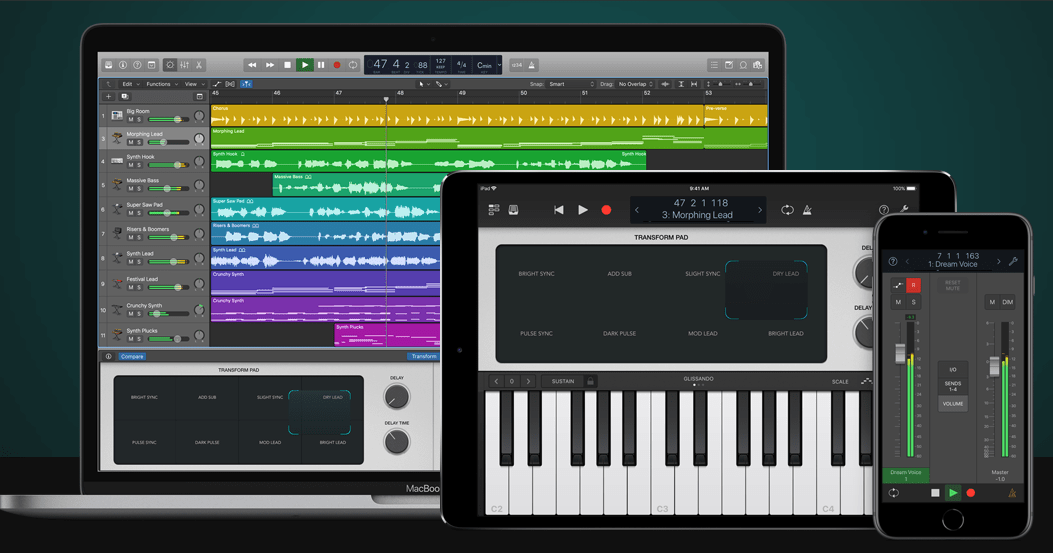Select ADD SUB on iPad Transform Pad
The height and width of the screenshot is (553, 1053).
(x=619, y=274)
